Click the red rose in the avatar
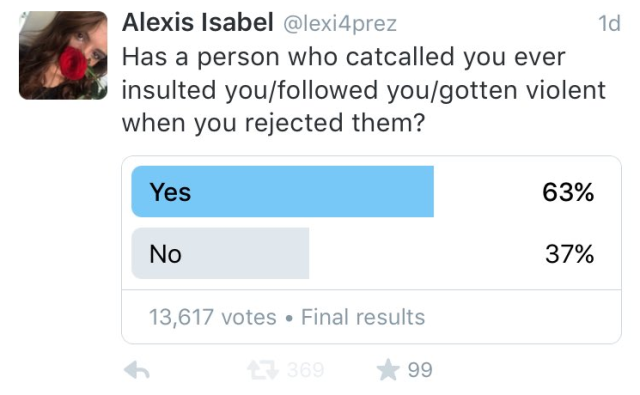The image size is (640, 395). [x=73, y=62]
